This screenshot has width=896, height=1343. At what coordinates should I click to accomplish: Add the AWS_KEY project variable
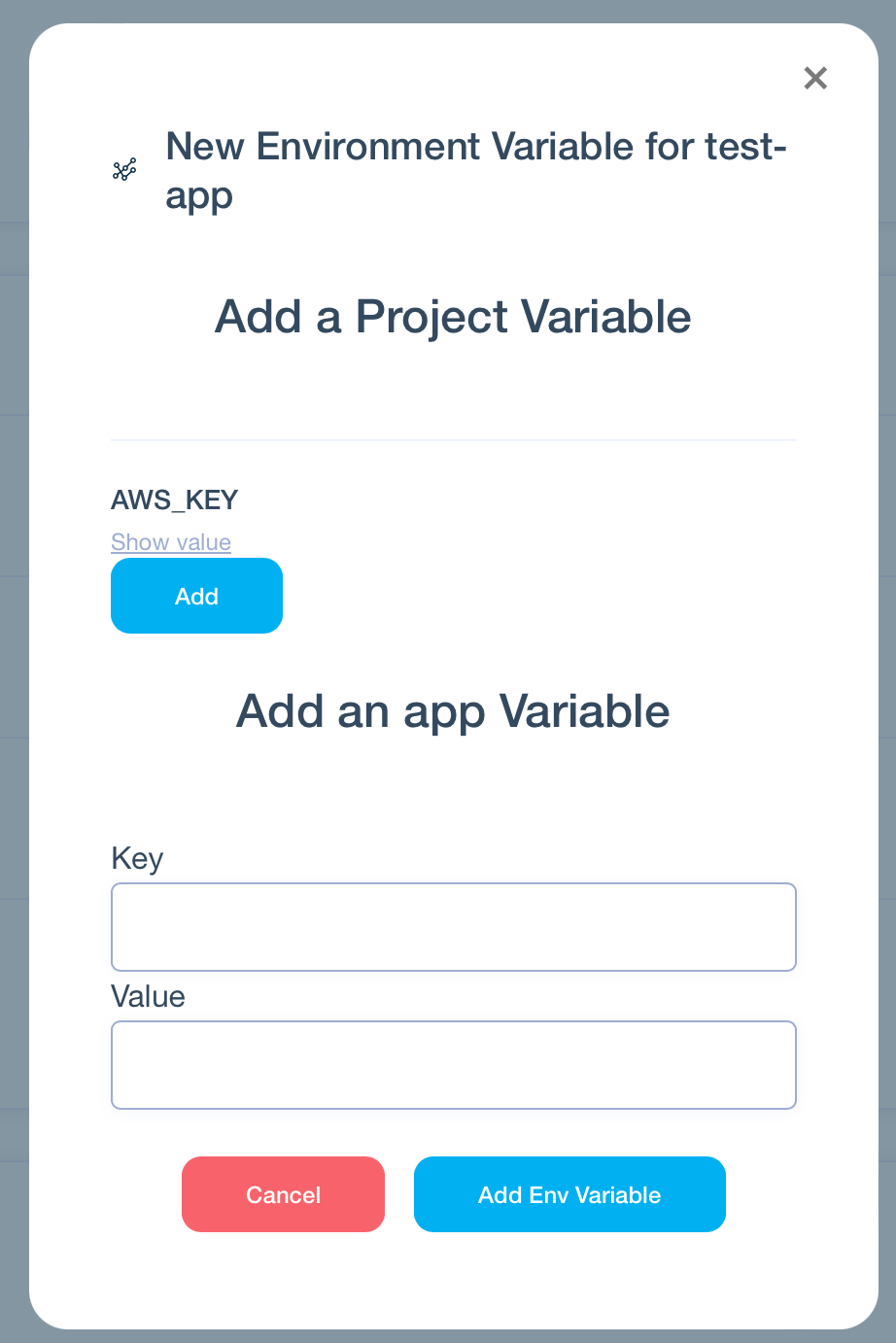tap(196, 596)
